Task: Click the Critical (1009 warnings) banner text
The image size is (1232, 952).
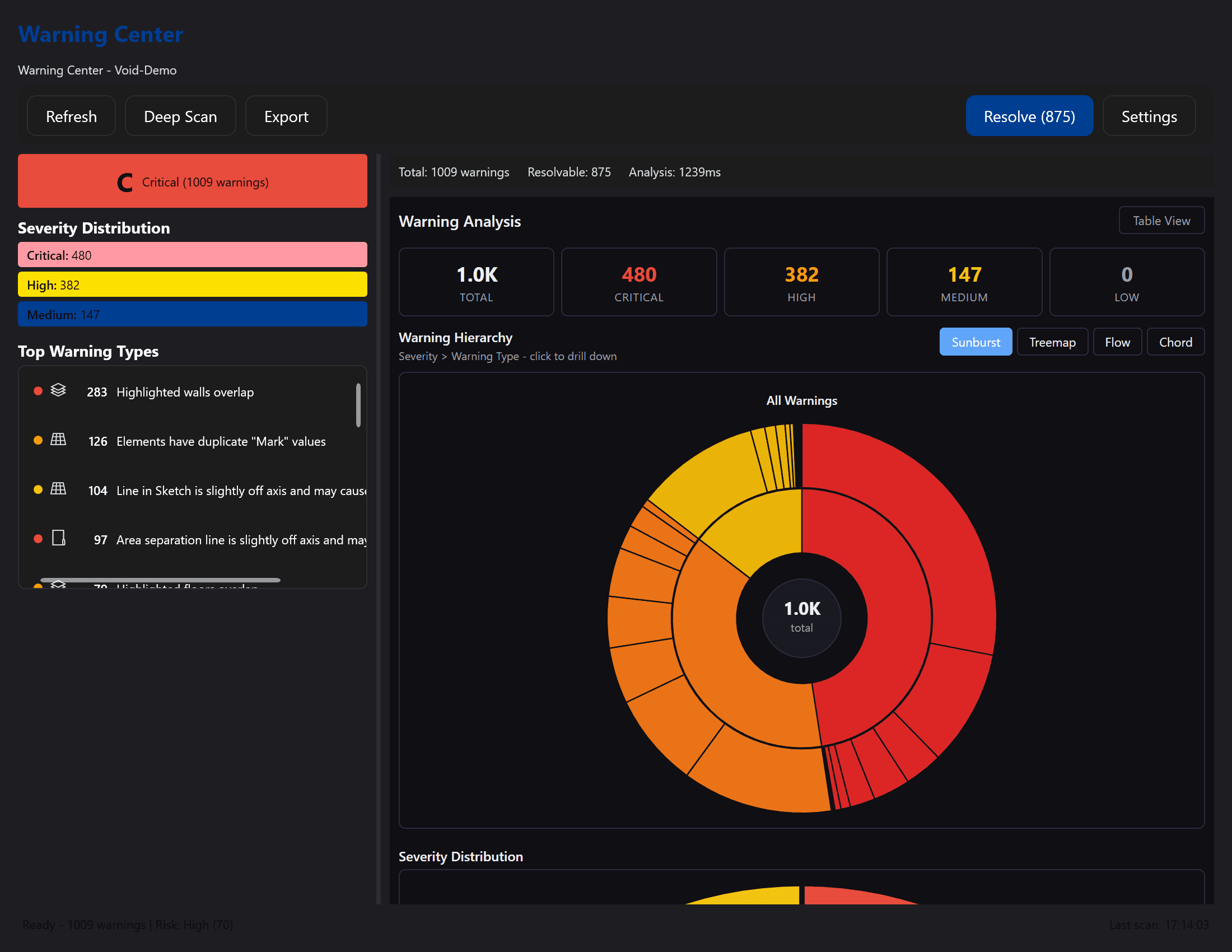Action: [x=206, y=182]
